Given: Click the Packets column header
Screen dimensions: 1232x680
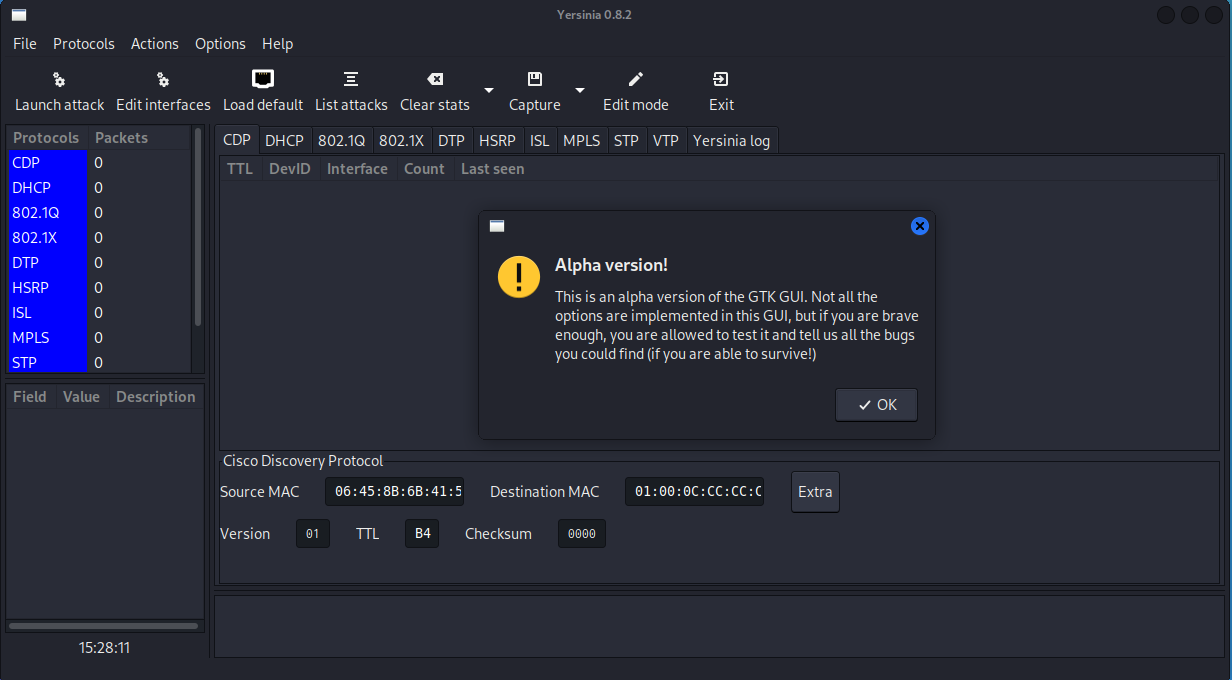Looking at the screenshot, I should [138, 138].
